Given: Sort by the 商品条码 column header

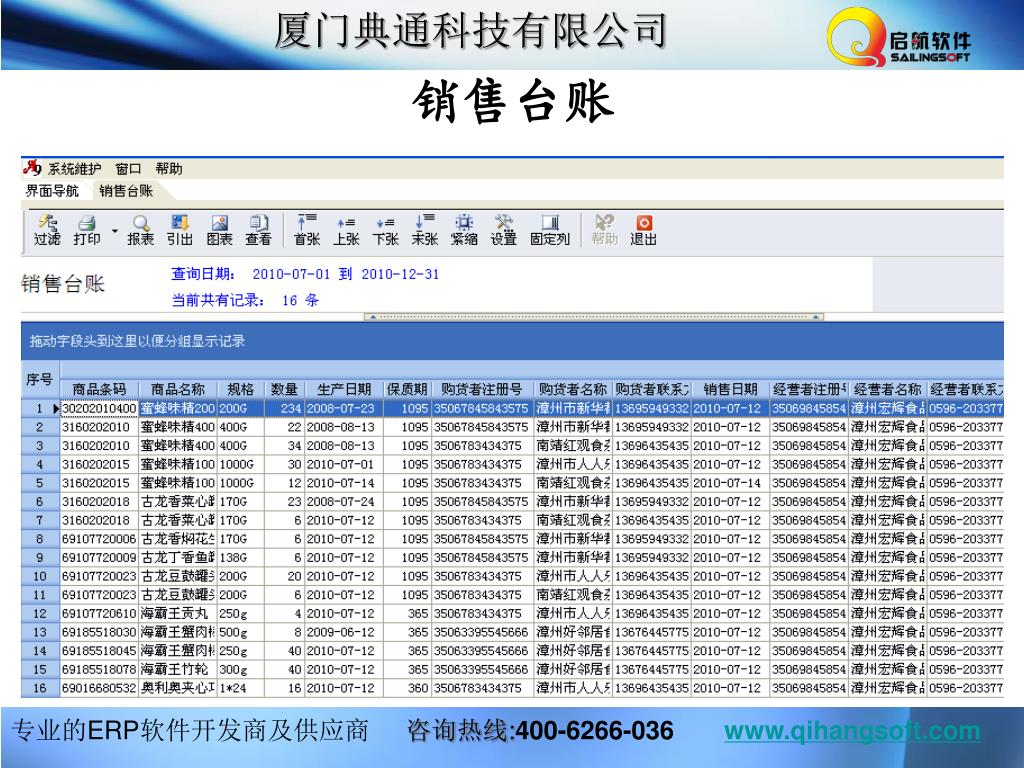Looking at the screenshot, I should pos(99,389).
